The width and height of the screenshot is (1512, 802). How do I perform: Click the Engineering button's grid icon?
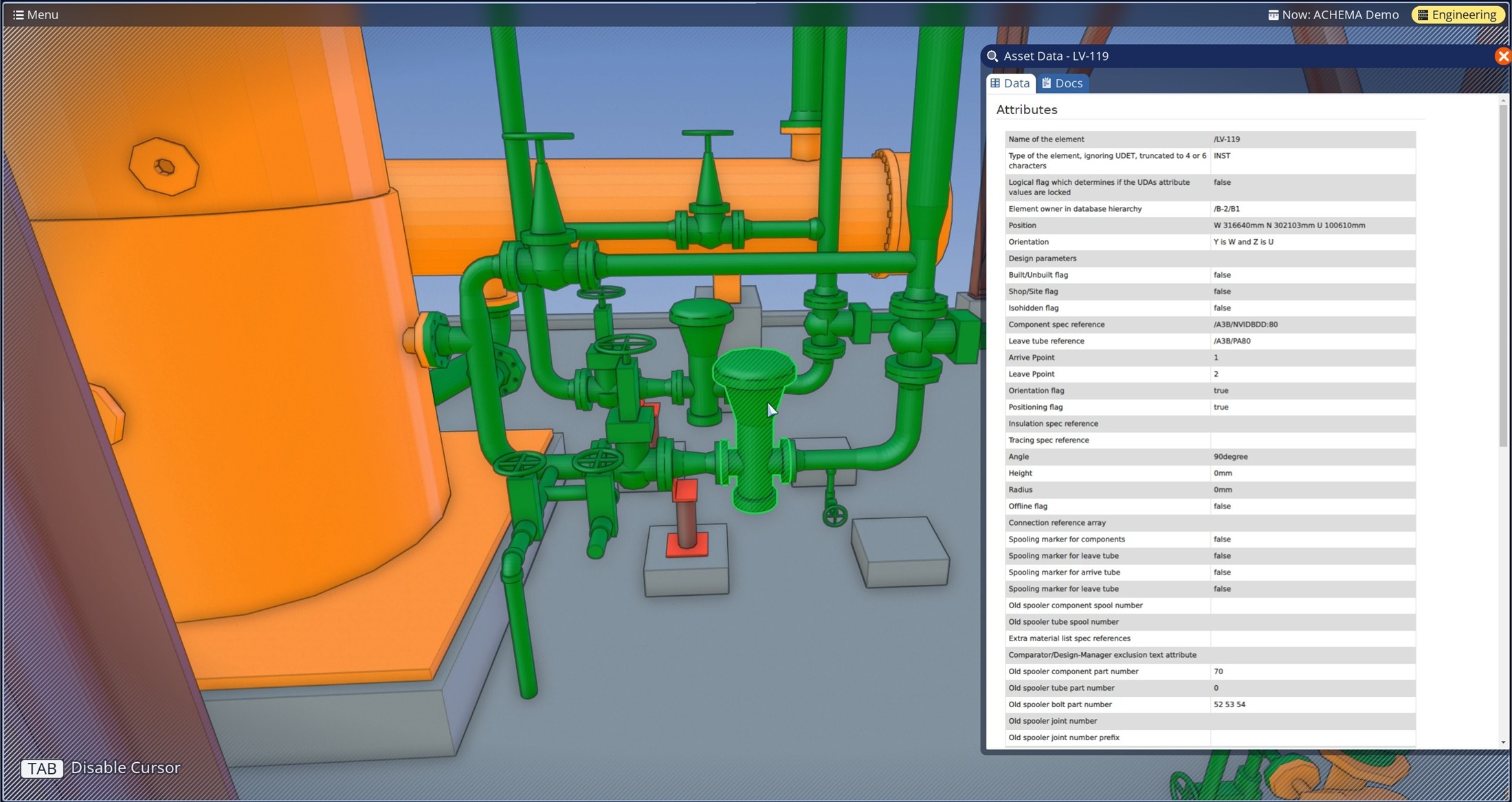1423,14
